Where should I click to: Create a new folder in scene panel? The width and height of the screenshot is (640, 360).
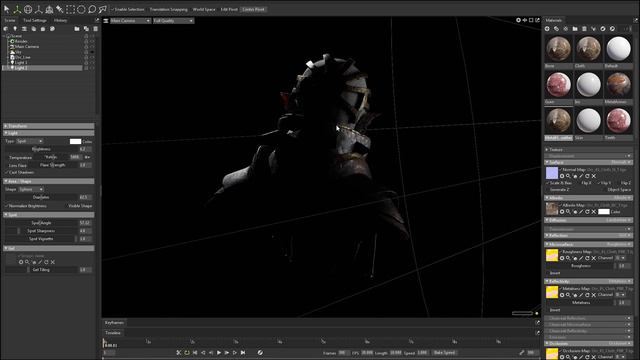click(x=77, y=29)
